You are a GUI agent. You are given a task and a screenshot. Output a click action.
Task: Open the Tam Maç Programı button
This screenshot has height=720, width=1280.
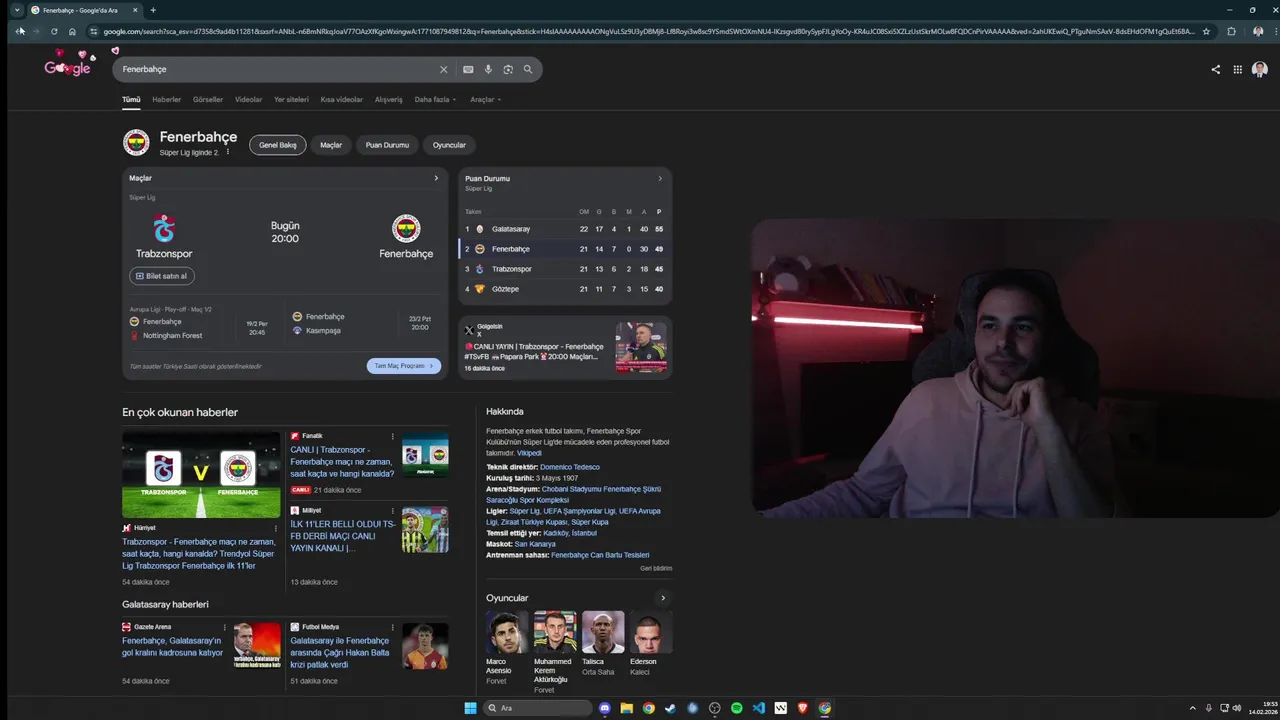(x=404, y=366)
